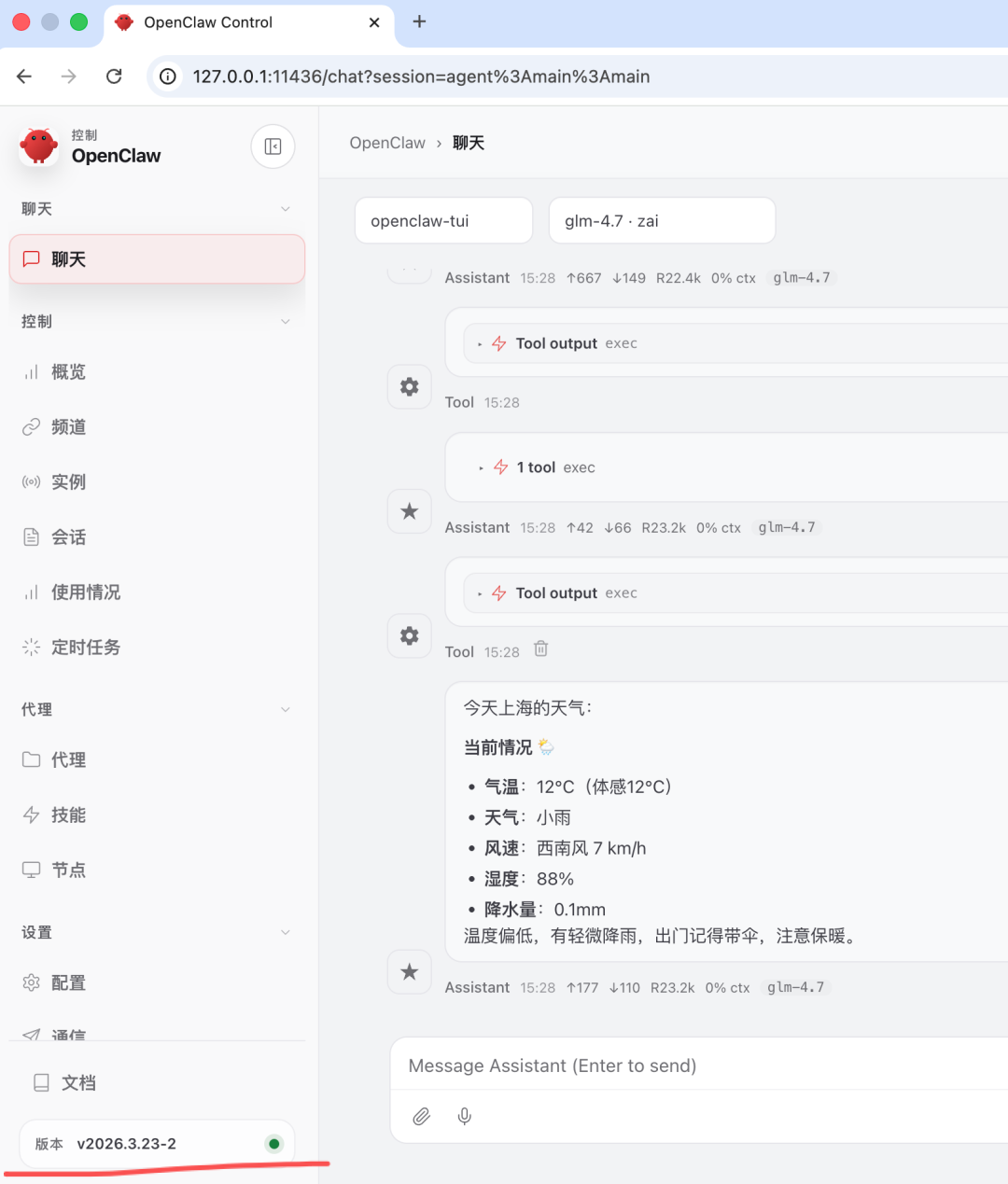Open the 配置 configuration page

(x=157, y=983)
